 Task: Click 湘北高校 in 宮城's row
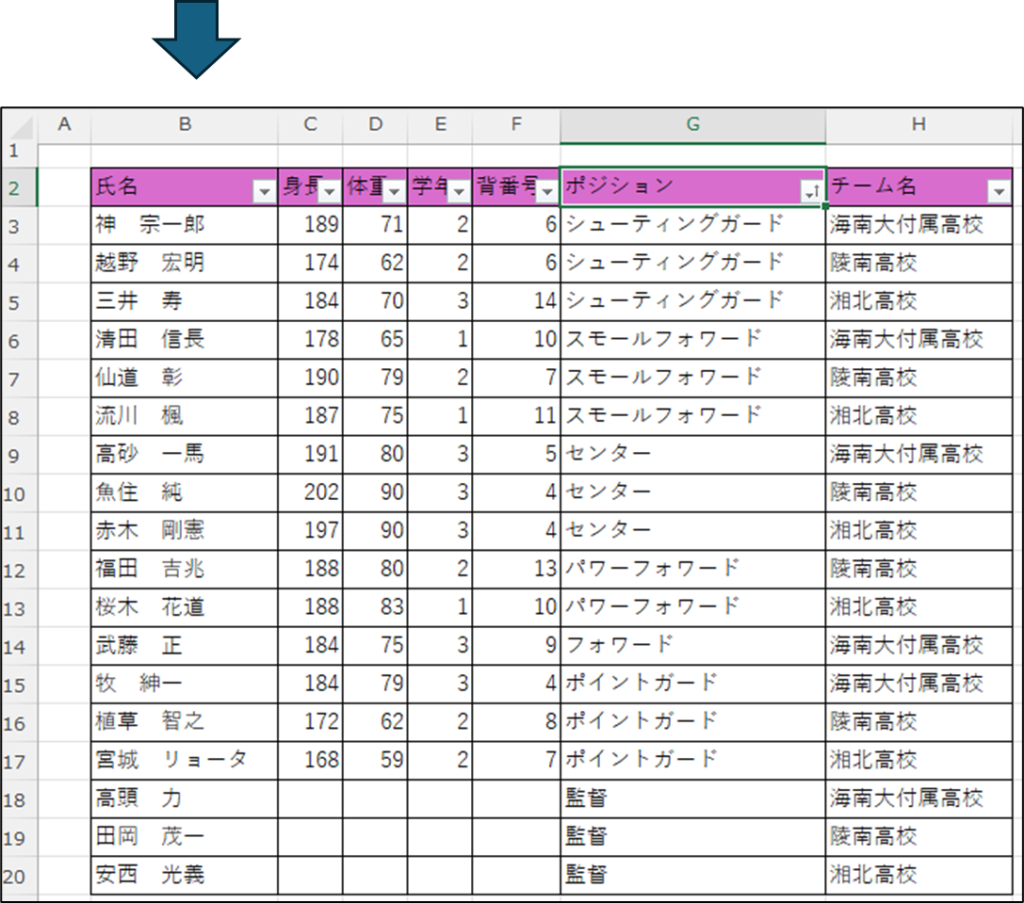pyautogui.click(x=919, y=760)
